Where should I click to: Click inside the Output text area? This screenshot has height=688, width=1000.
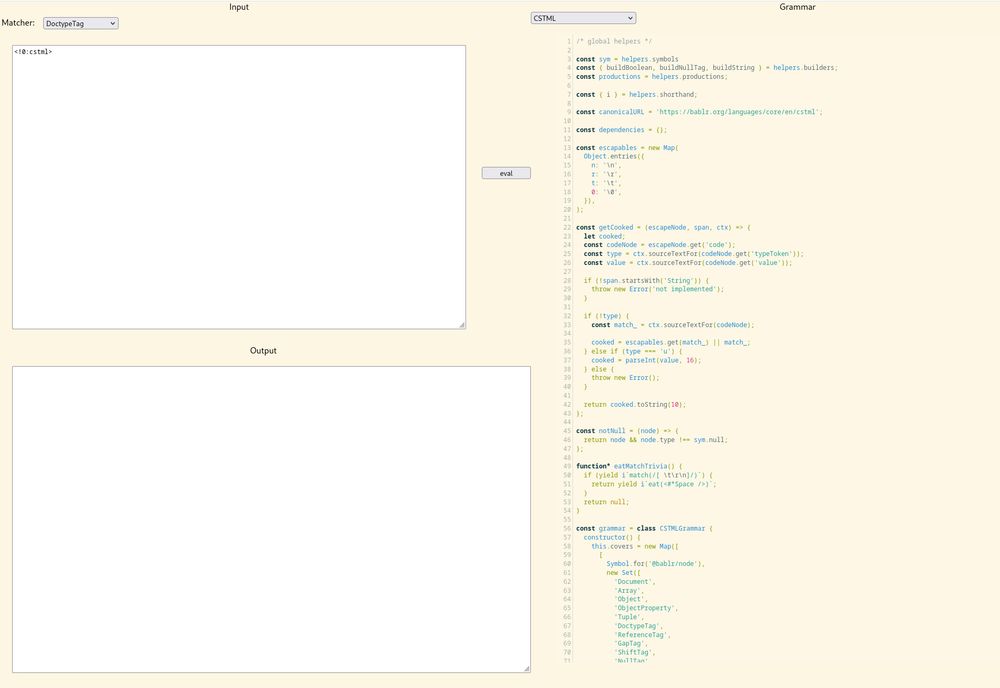271,519
